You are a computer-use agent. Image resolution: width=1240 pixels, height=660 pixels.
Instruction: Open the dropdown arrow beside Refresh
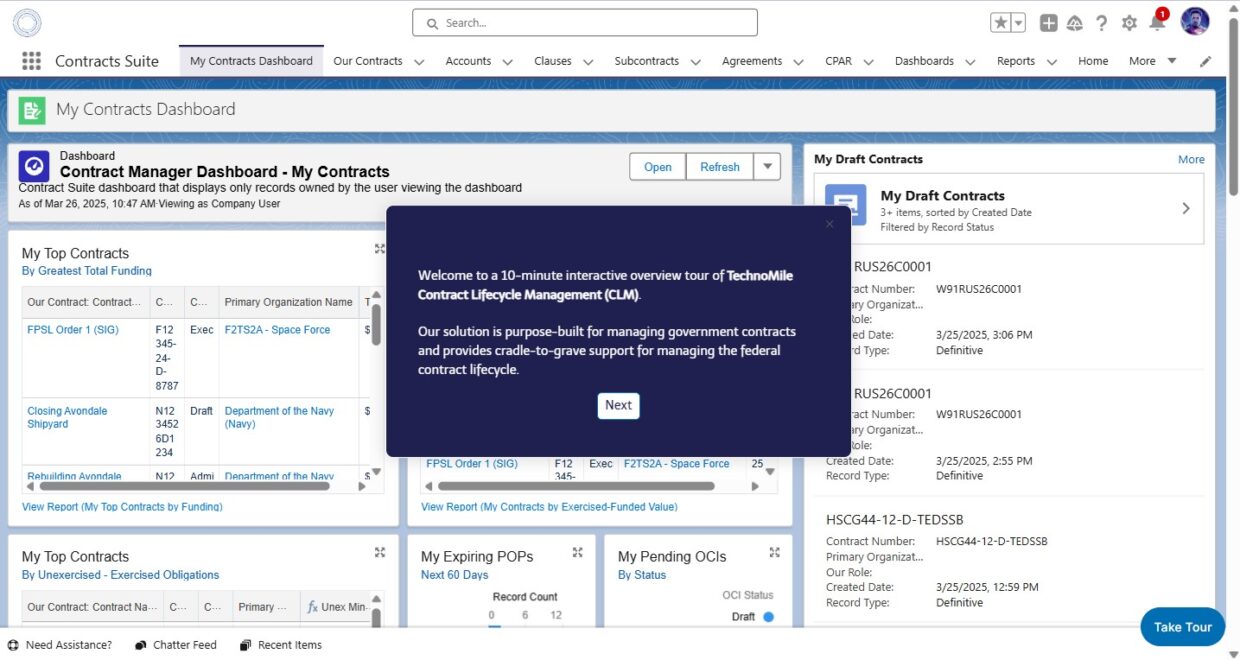(767, 167)
